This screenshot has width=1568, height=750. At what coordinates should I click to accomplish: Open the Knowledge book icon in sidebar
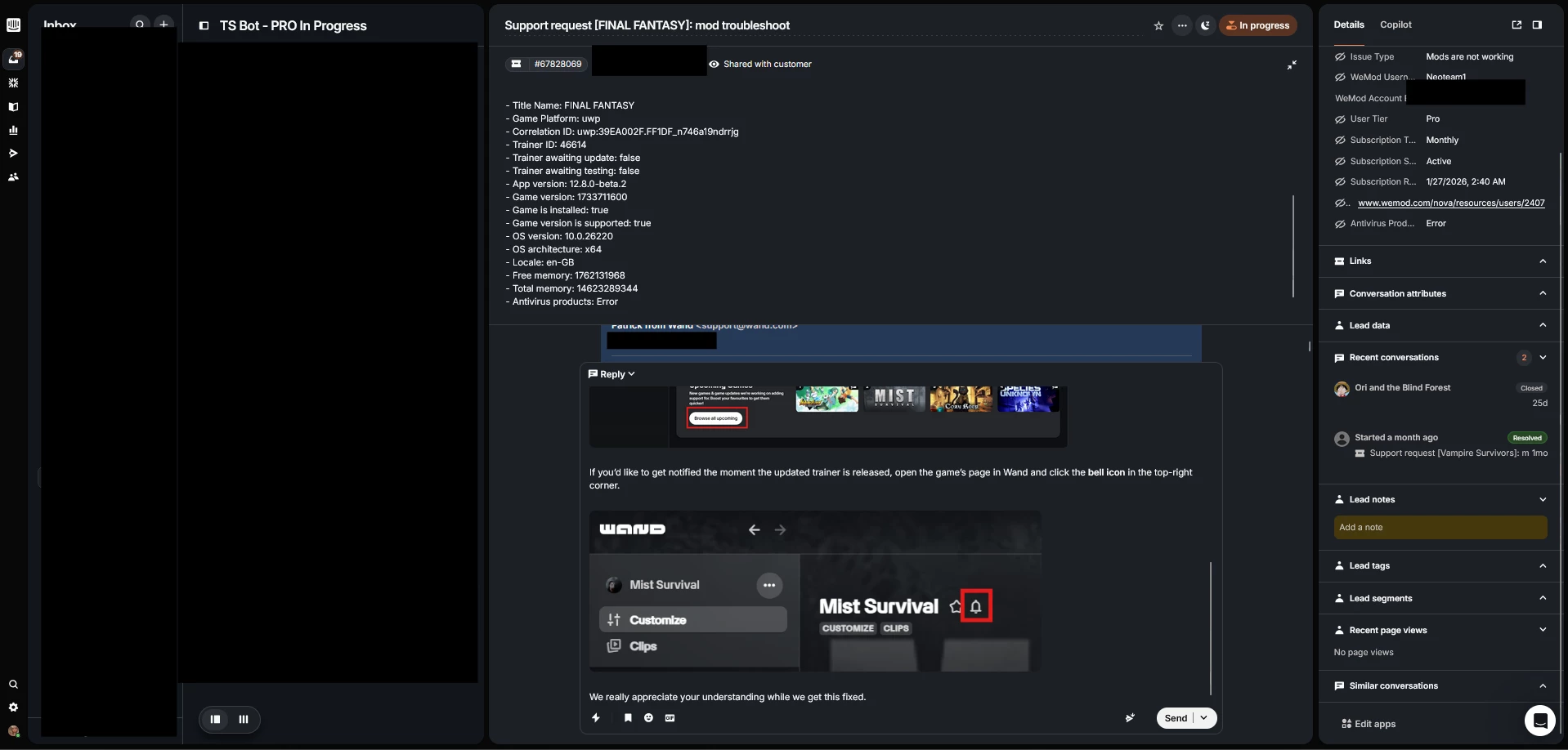(x=13, y=107)
